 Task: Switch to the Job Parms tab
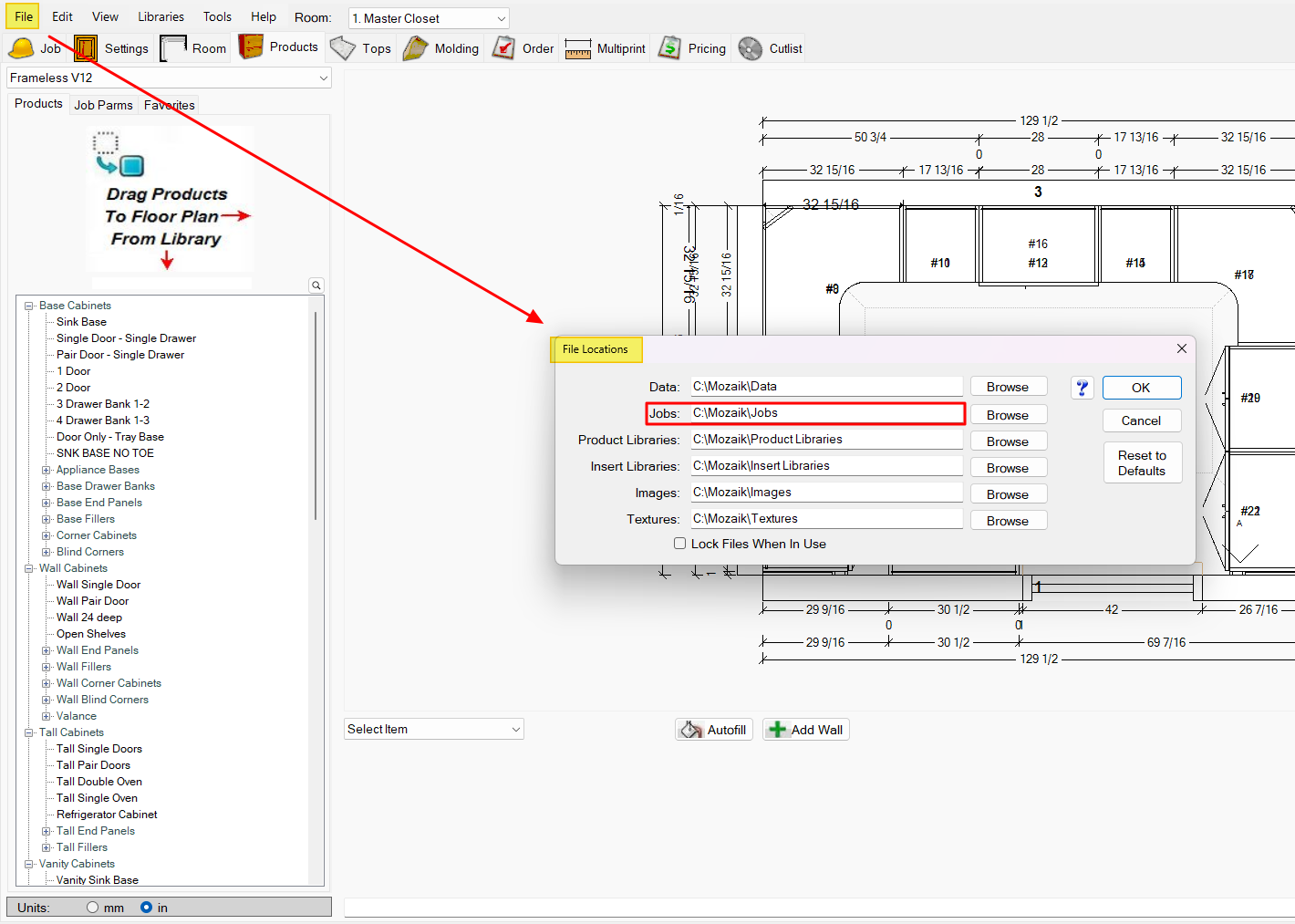[x=103, y=105]
